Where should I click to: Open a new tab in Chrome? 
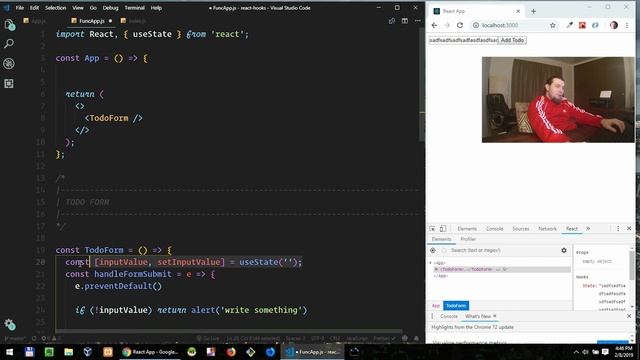[x=533, y=11]
